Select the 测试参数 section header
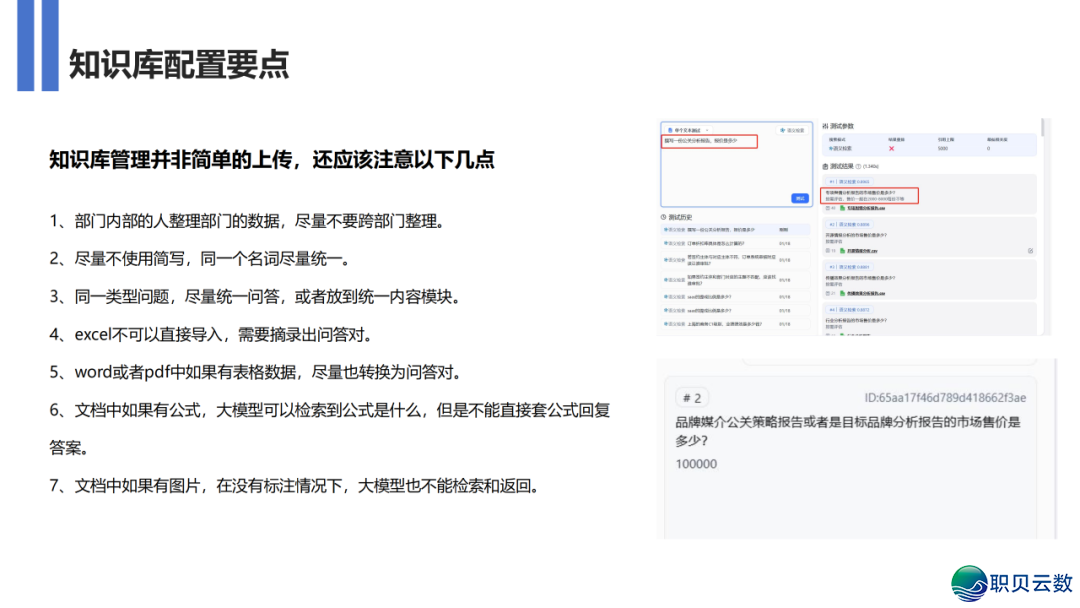Viewport: 1080px width, 608px height. click(841, 123)
